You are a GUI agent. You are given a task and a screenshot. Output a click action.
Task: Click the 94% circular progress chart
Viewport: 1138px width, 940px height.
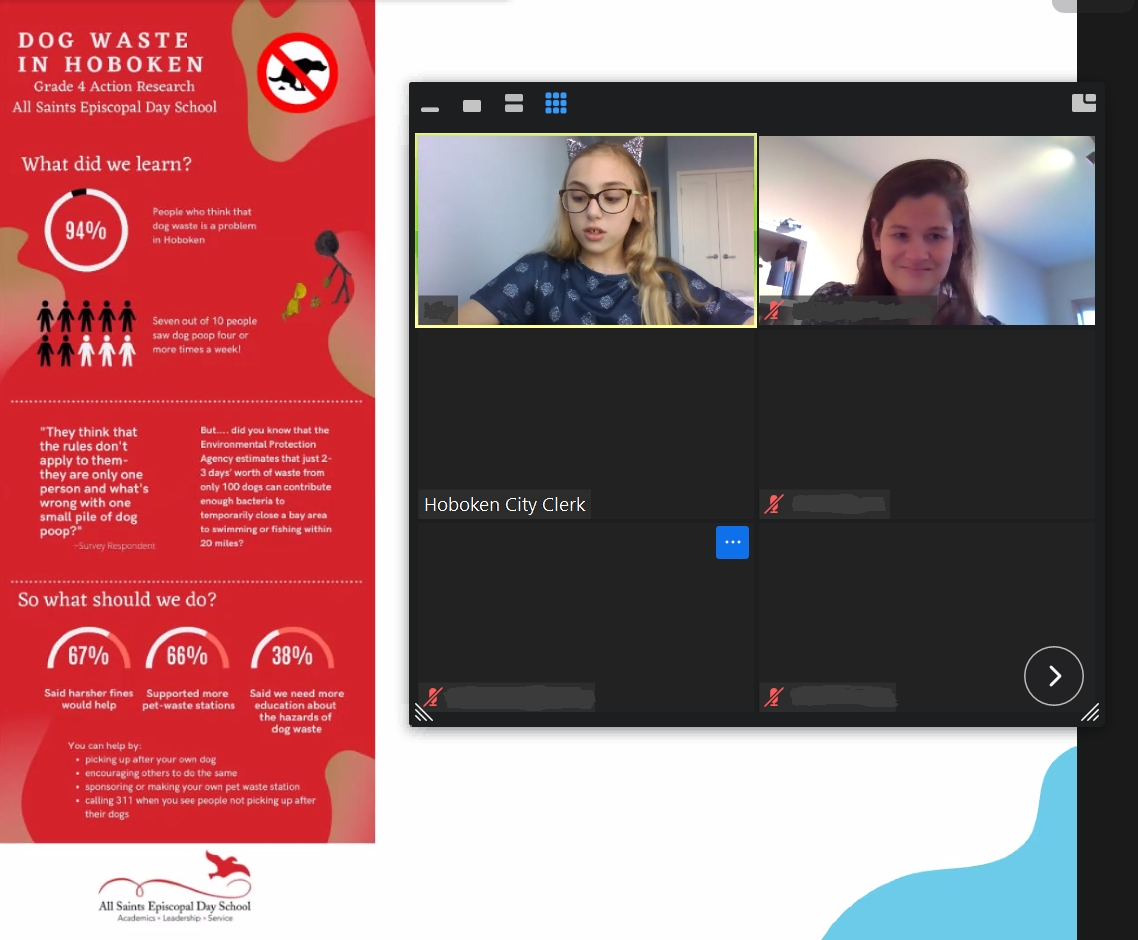[86, 230]
